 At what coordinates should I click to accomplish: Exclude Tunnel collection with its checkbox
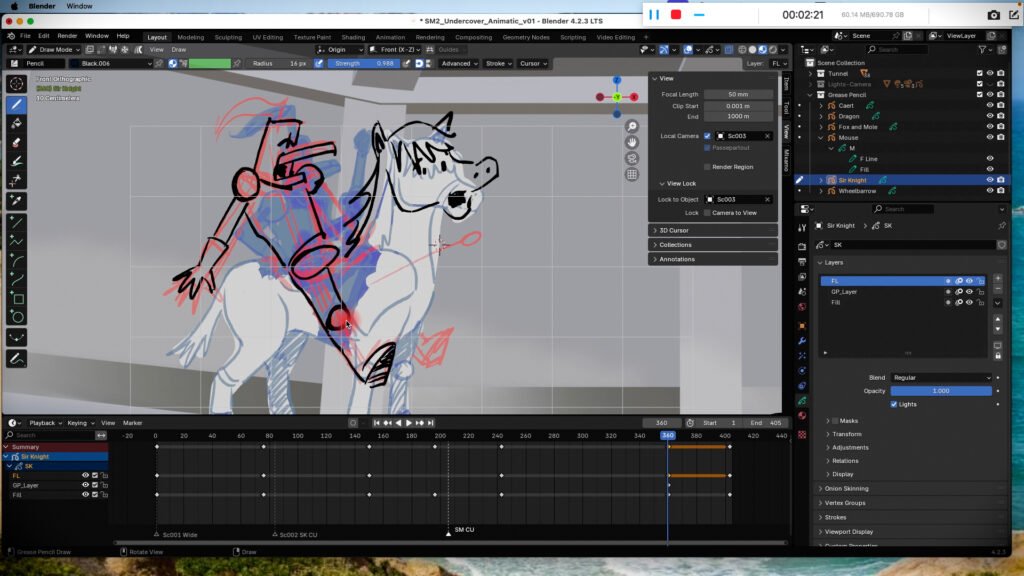coord(979,74)
